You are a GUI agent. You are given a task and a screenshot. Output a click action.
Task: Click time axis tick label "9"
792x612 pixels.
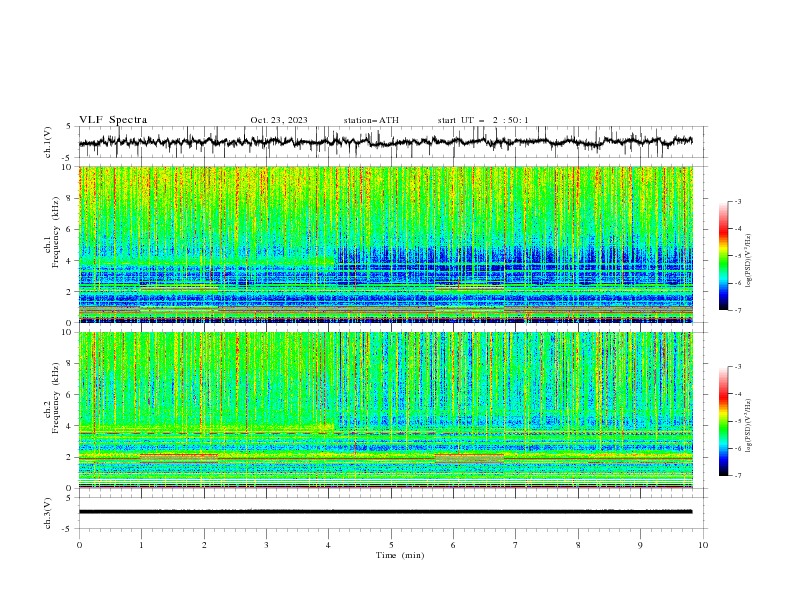(640, 545)
